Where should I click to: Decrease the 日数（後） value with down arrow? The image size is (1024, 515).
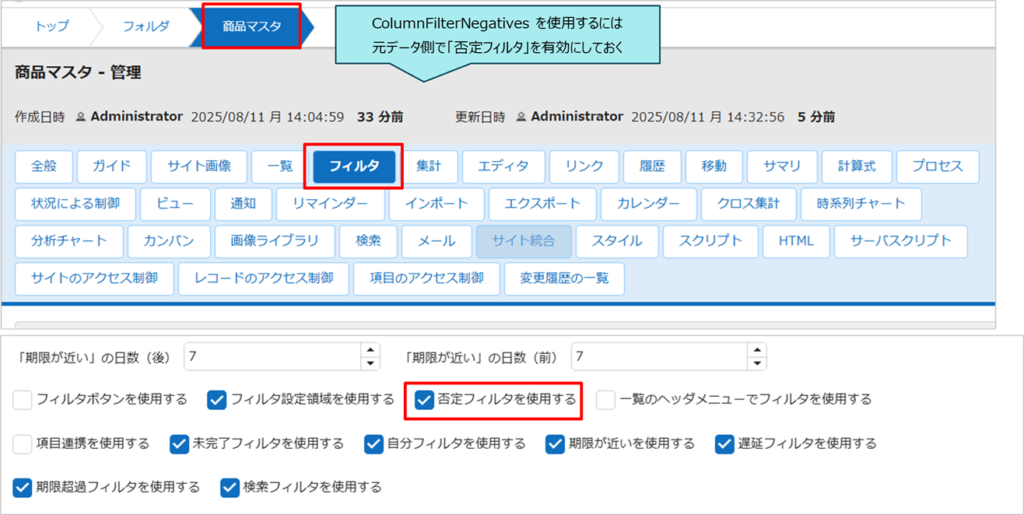click(370, 364)
